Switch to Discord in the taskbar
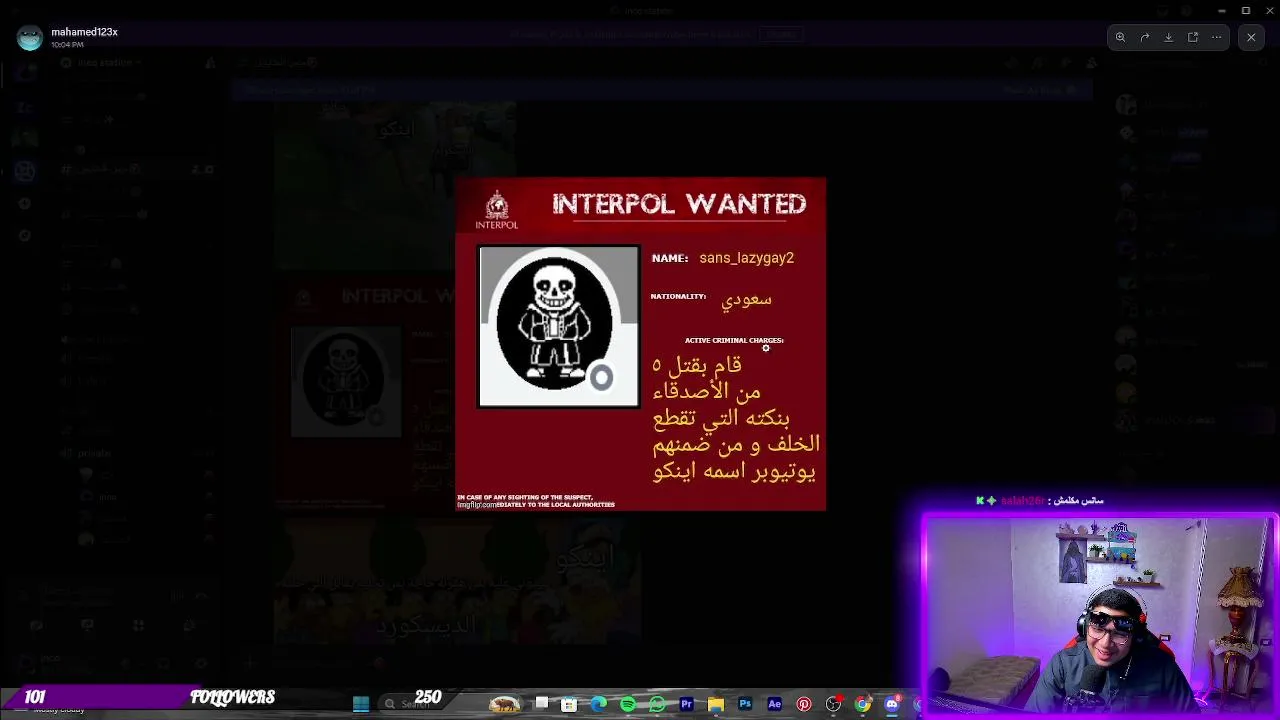Viewport: 1280px width, 720px height. (x=892, y=704)
